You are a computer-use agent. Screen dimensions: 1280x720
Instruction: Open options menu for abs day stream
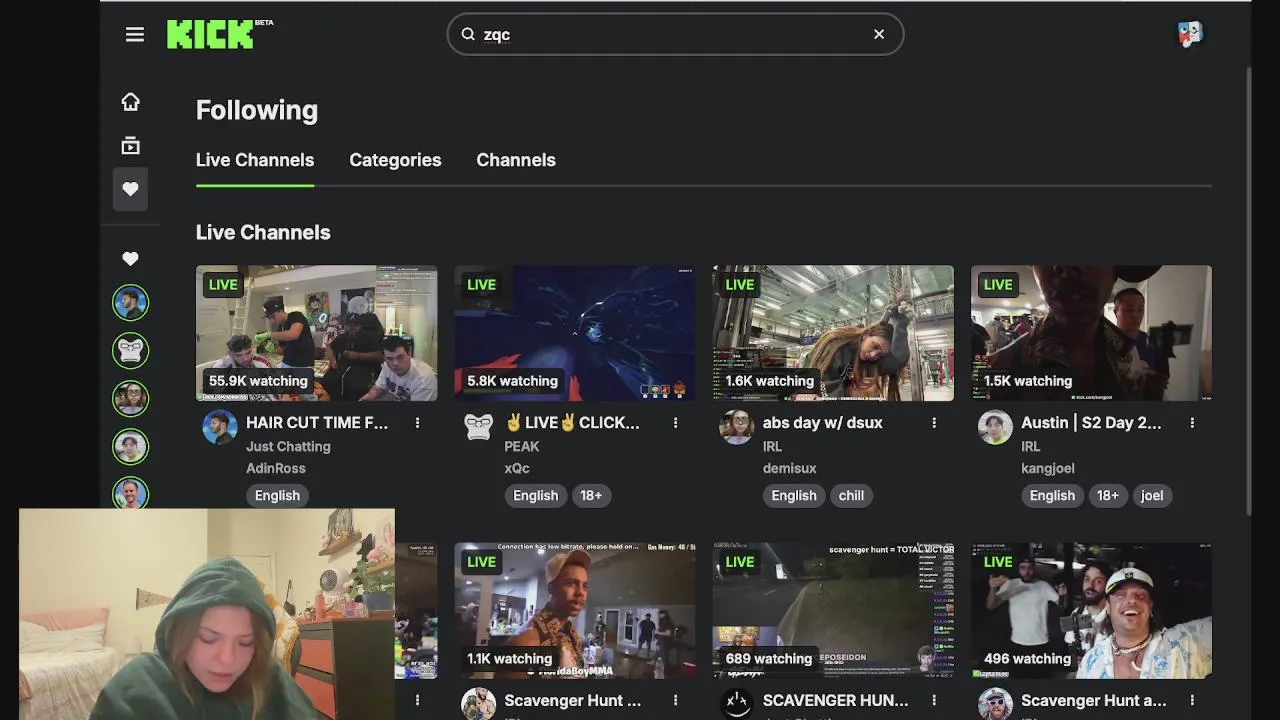(934, 423)
